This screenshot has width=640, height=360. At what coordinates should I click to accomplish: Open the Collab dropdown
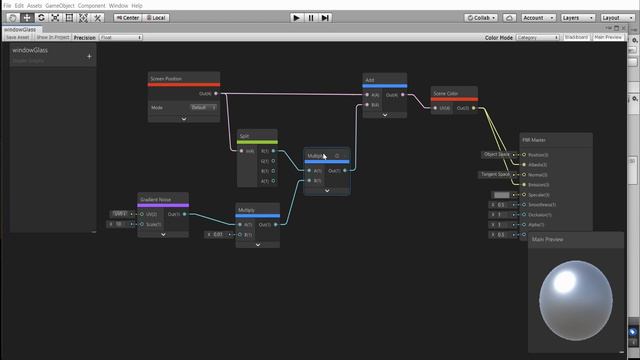481,18
